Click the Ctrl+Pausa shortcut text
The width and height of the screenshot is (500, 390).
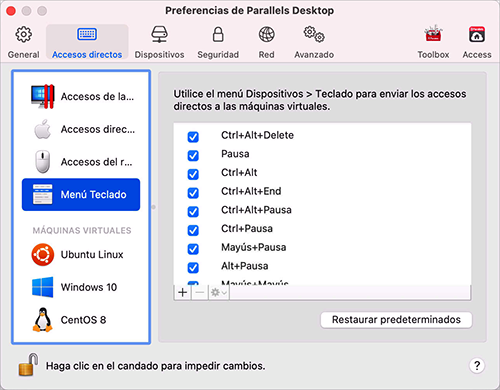pos(247,228)
